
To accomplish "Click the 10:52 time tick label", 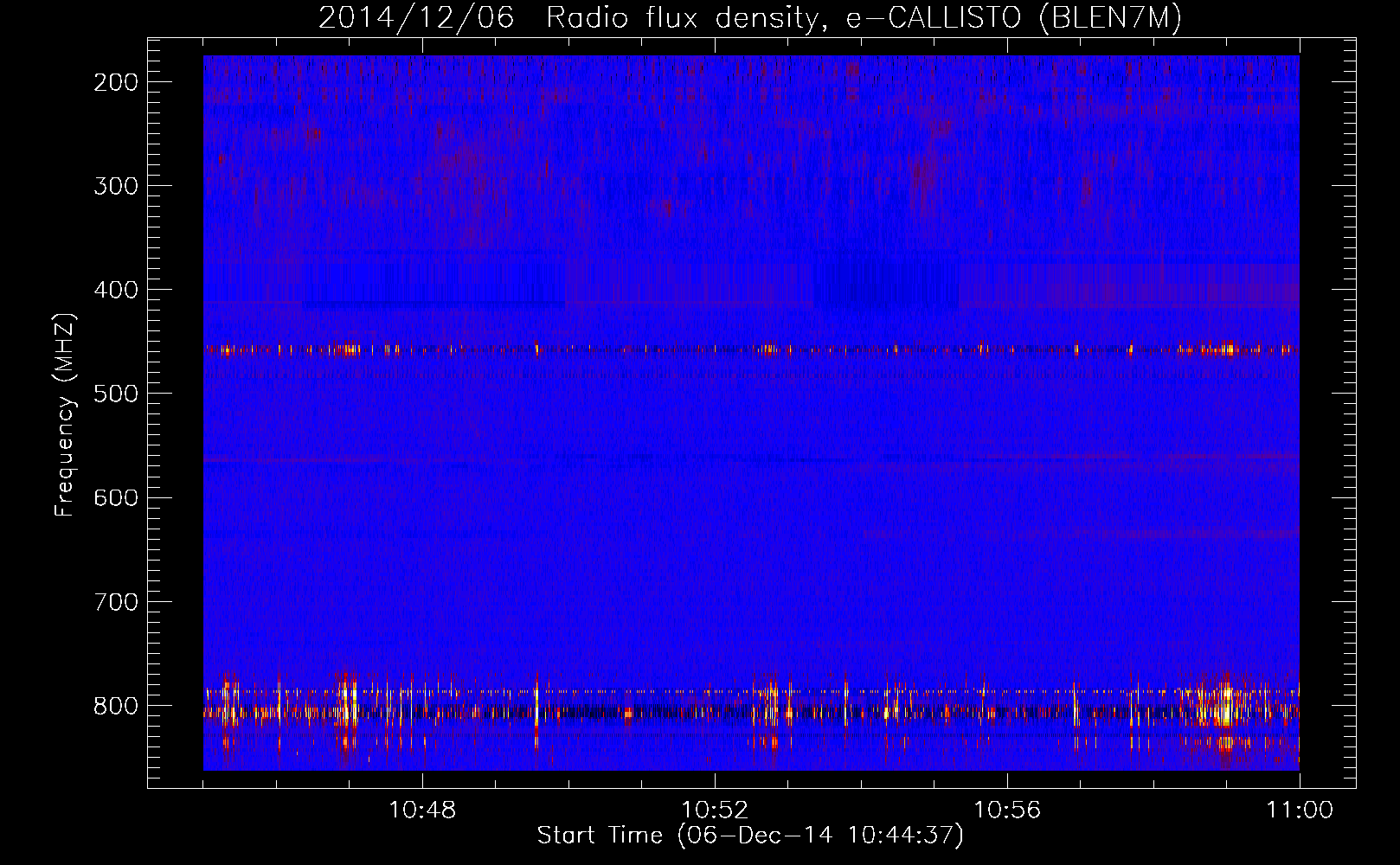I will coord(715,811).
